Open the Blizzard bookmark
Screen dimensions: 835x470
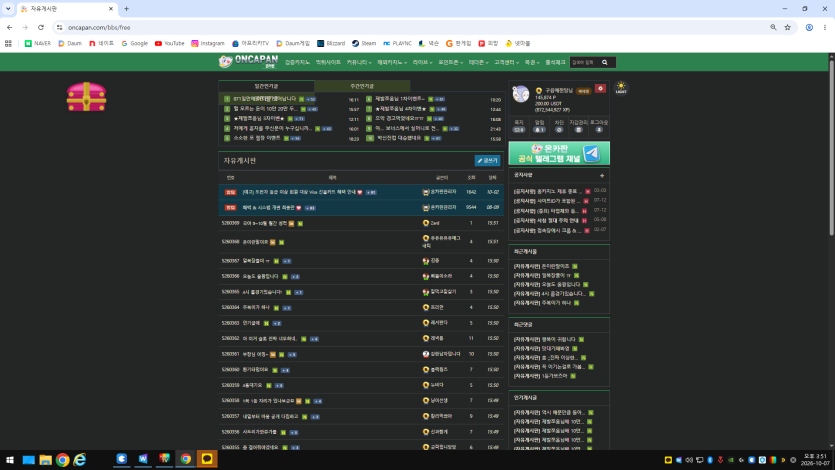coord(331,44)
